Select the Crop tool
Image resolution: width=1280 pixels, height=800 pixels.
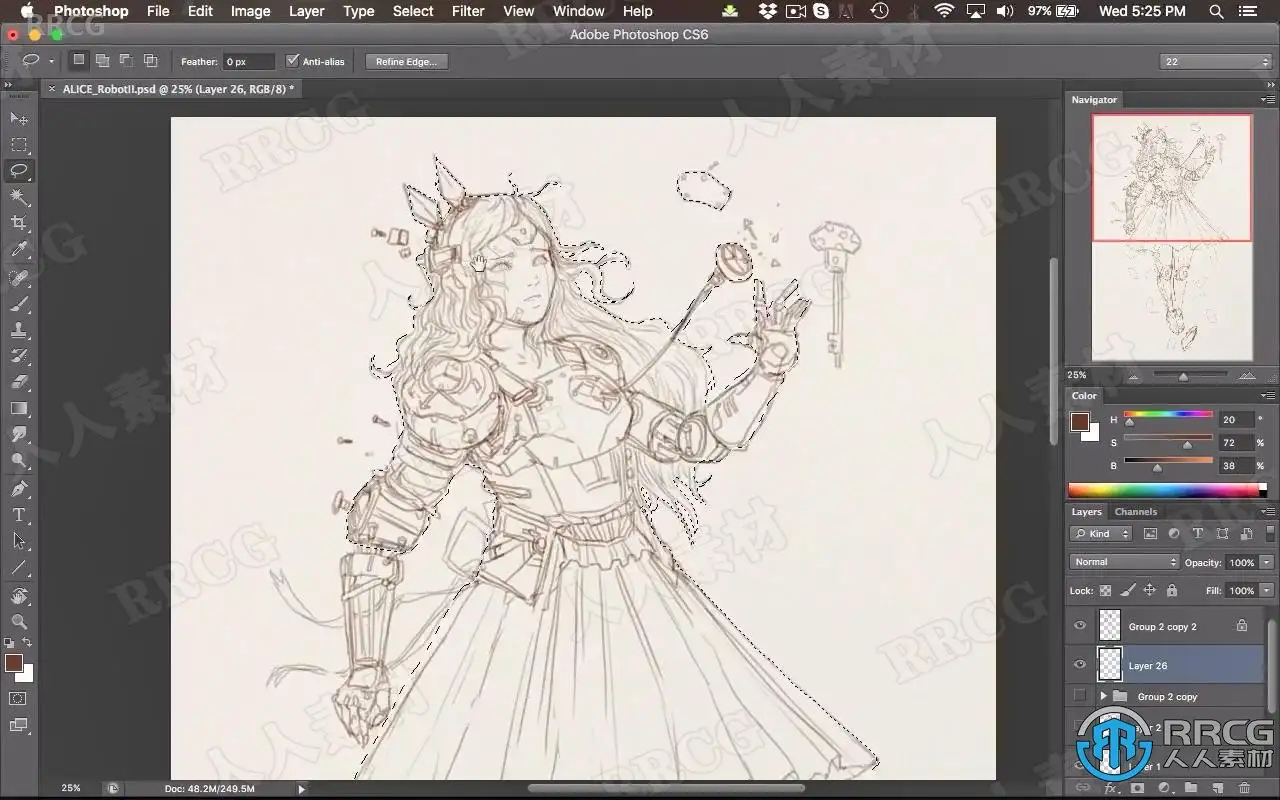click(x=19, y=223)
